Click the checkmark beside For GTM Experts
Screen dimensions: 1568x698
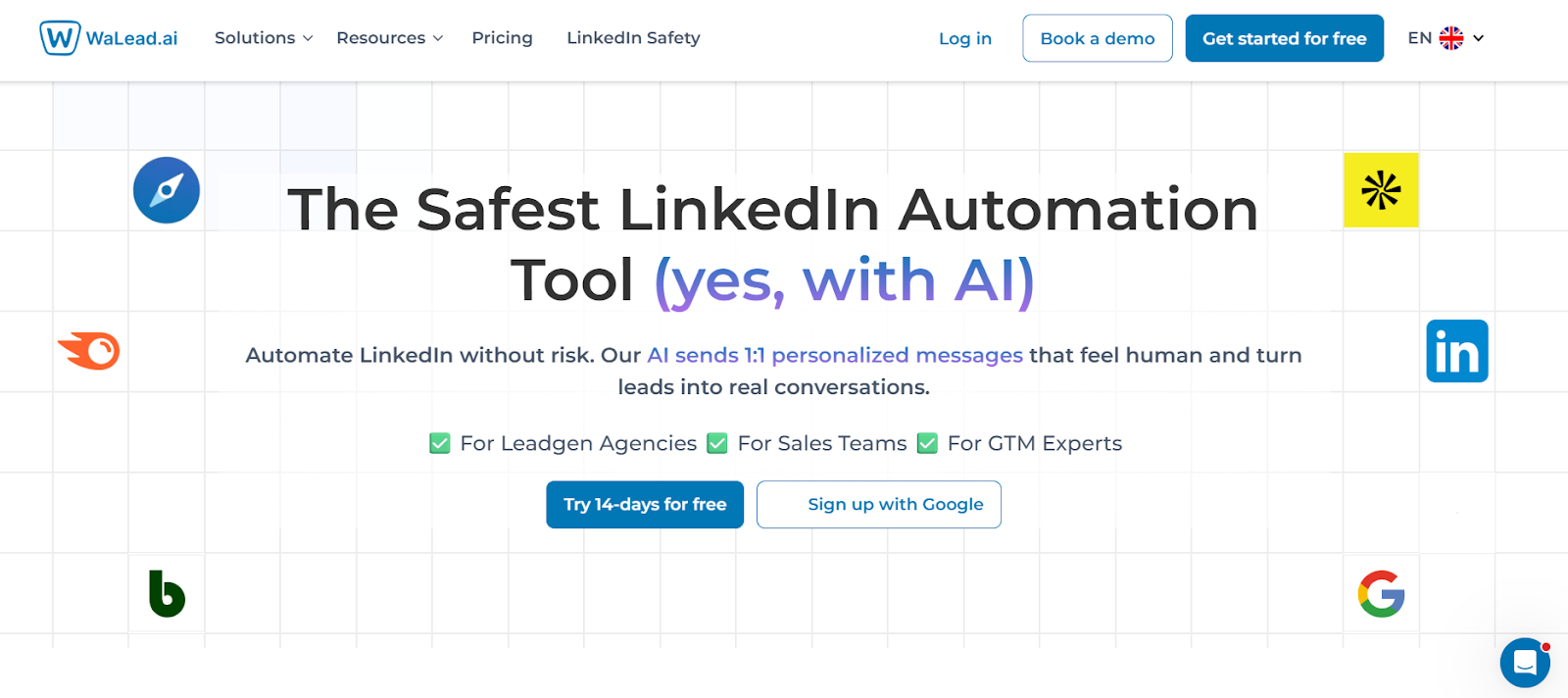click(x=927, y=443)
